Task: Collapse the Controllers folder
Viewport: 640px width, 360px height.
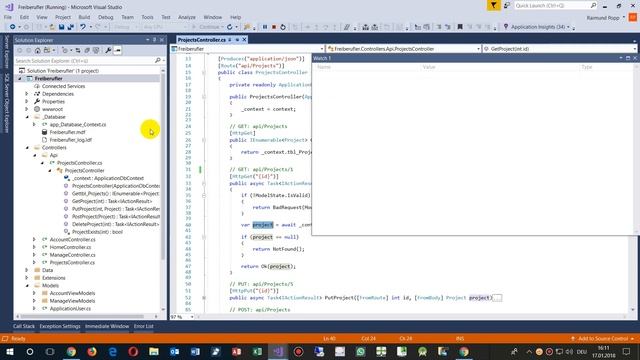Action: click(27, 147)
